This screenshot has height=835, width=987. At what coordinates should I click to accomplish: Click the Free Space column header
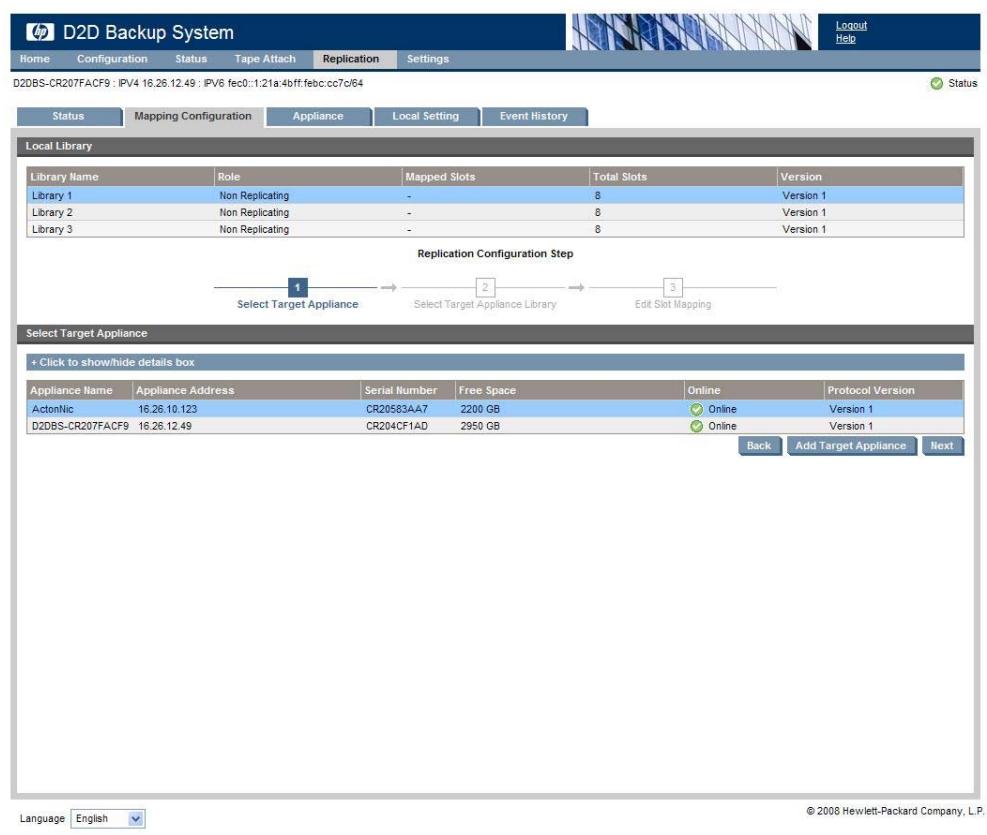click(x=569, y=390)
